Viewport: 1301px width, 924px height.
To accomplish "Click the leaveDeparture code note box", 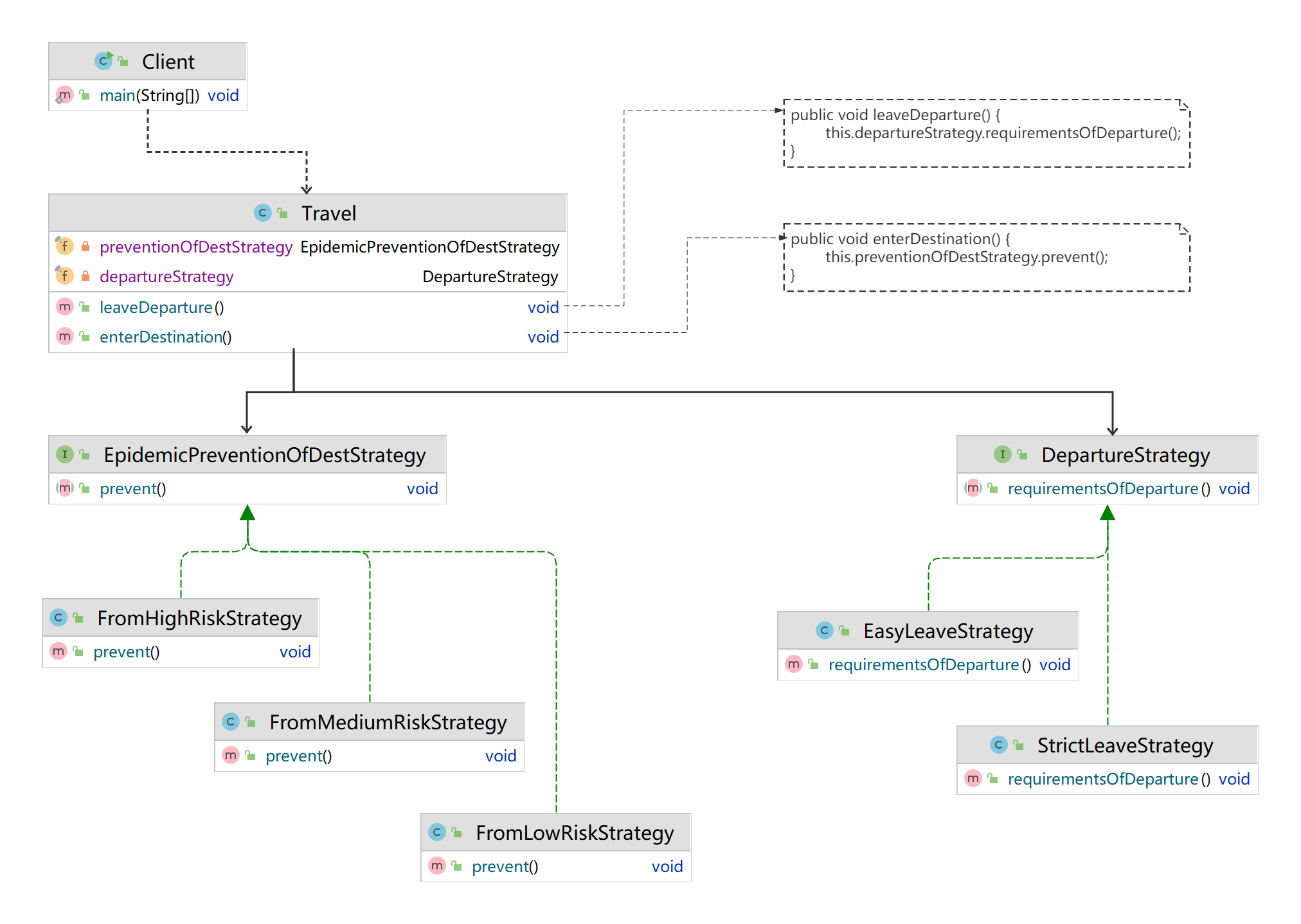I will coord(986,134).
